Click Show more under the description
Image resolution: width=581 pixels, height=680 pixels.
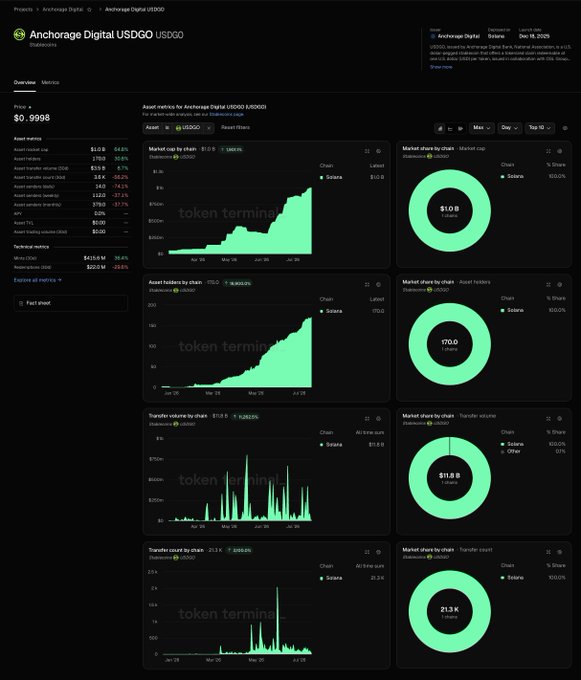(x=441, y=67)
